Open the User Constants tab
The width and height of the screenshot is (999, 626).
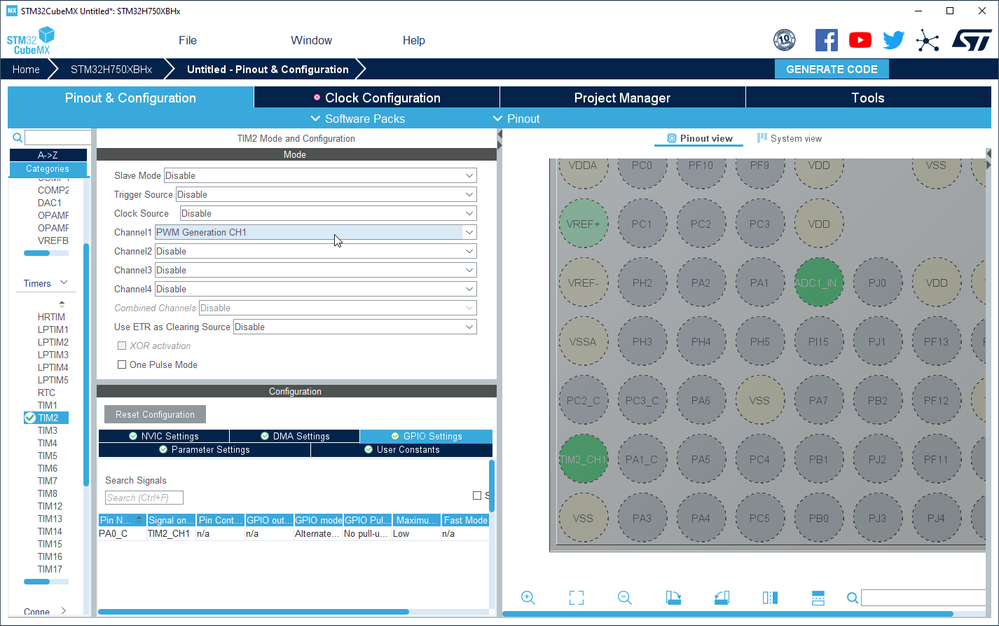(x=401, y=450)
